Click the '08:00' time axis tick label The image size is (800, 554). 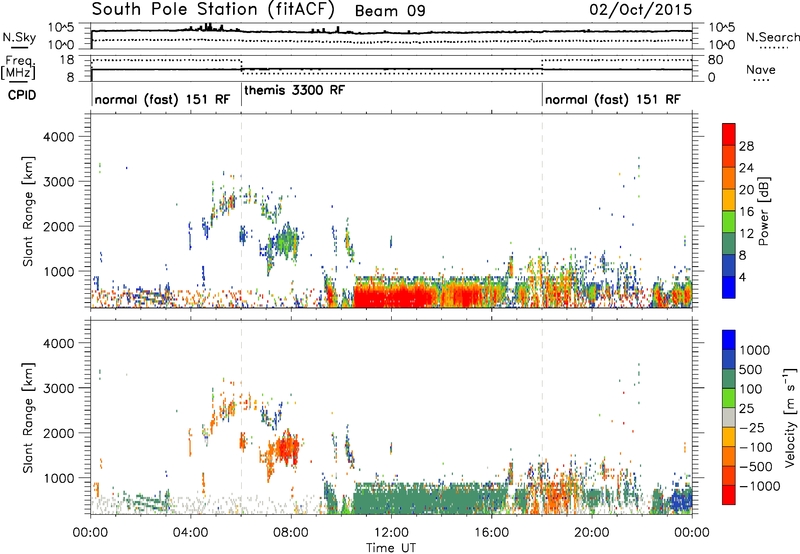291,532
